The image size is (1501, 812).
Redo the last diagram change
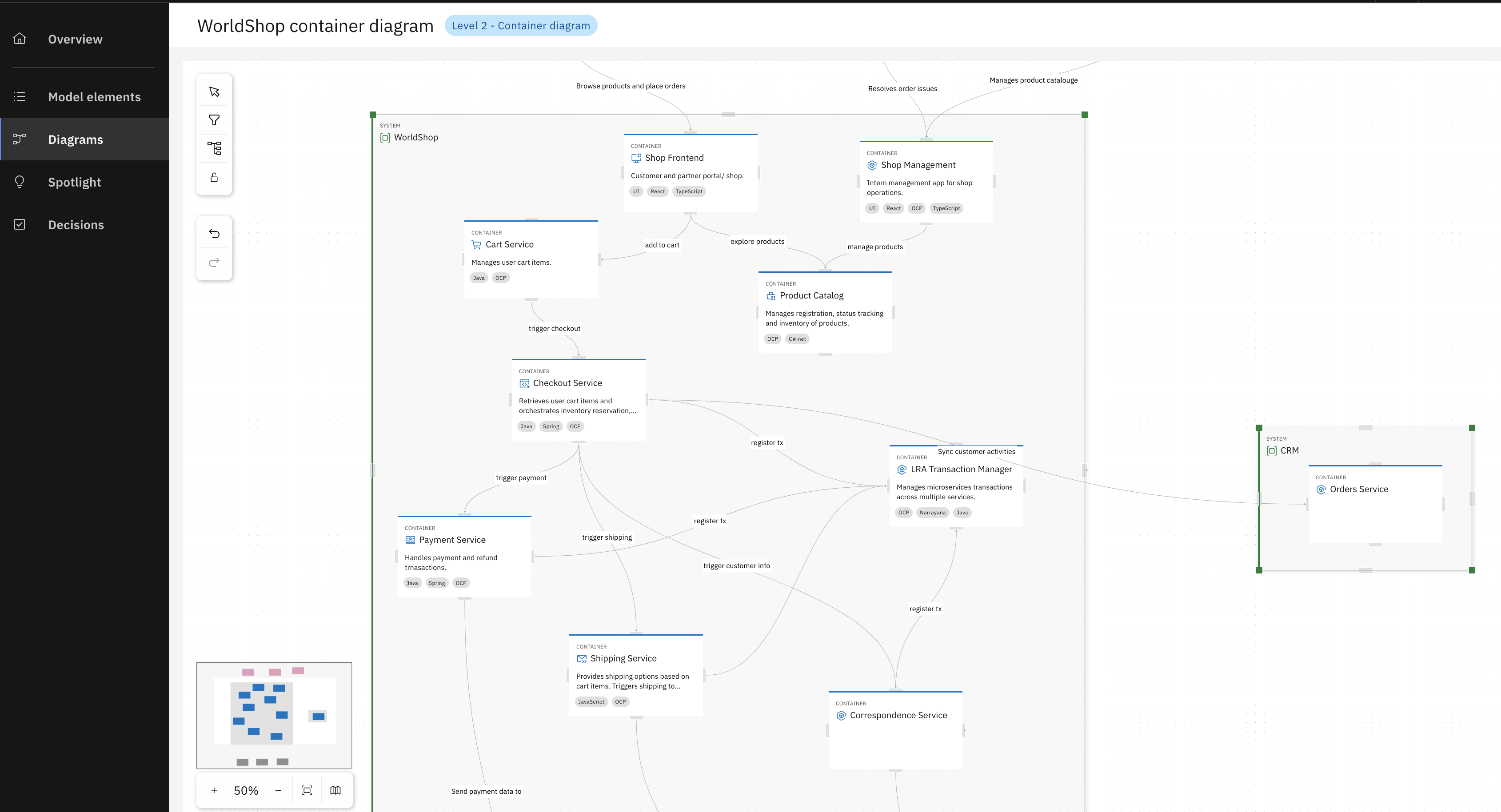[214, 262]
